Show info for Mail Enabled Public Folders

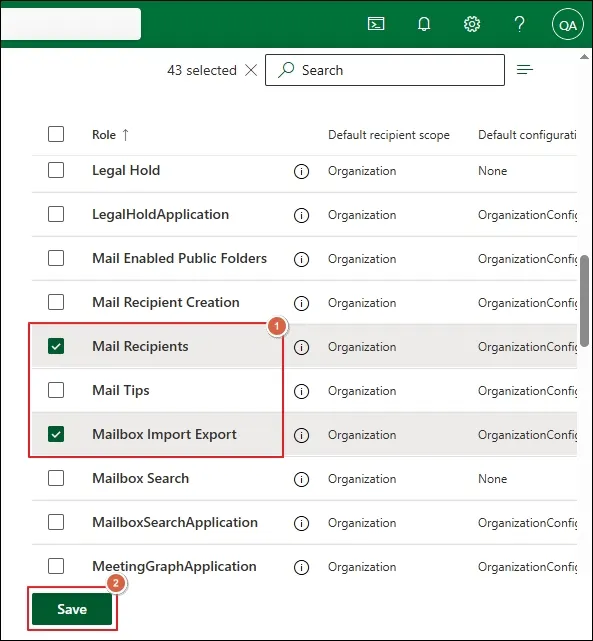click(301, 259)
